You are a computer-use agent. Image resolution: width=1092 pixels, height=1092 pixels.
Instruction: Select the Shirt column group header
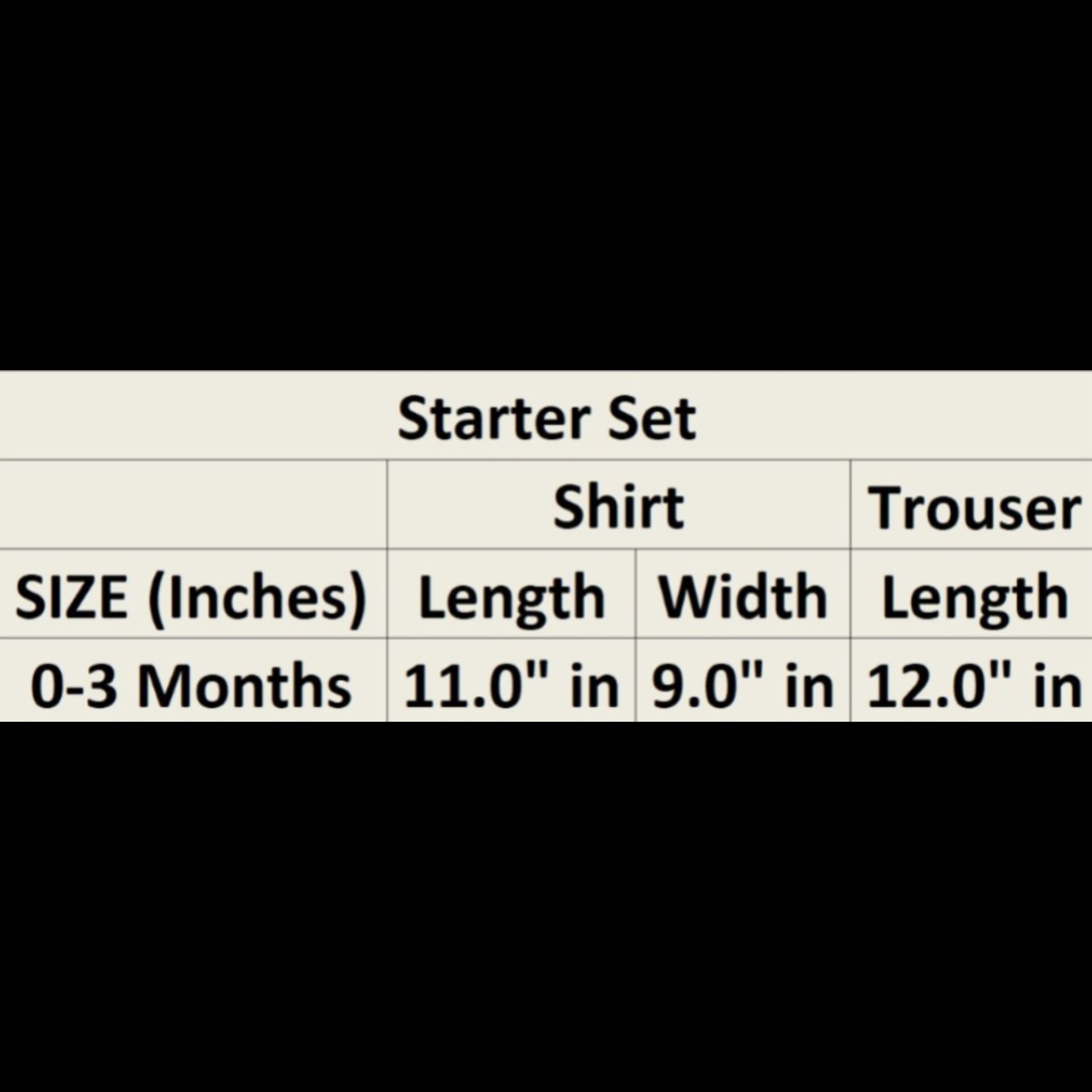point(618,507)
